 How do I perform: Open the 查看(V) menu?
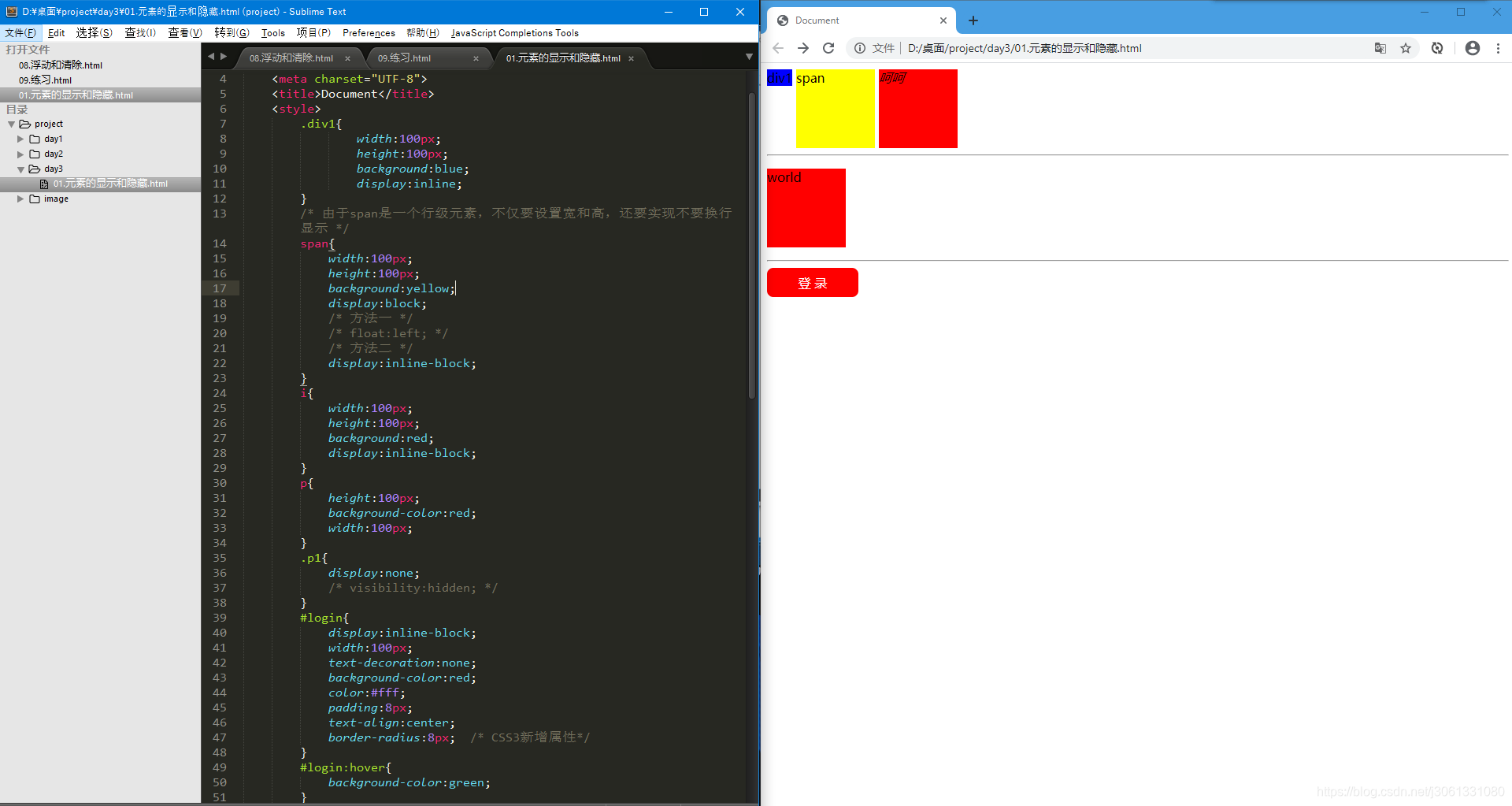[185, 33]
